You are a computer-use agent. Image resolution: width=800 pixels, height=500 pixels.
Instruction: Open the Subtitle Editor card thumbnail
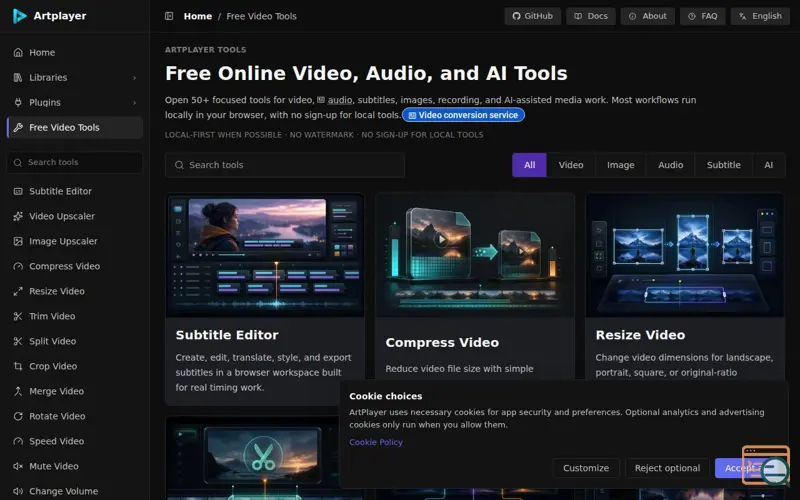[x=265, y=255]
